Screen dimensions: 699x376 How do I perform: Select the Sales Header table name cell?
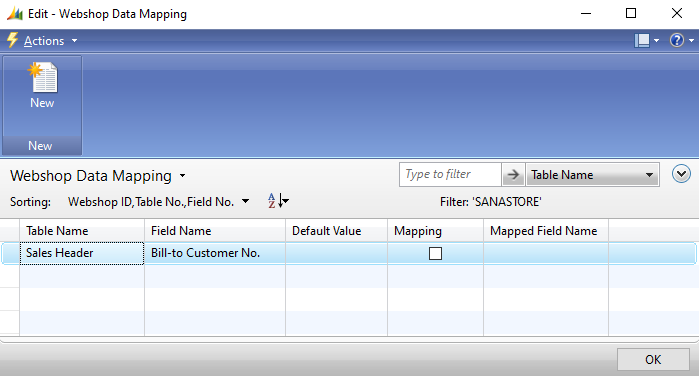pyautogui.click(x=82, y=253)
